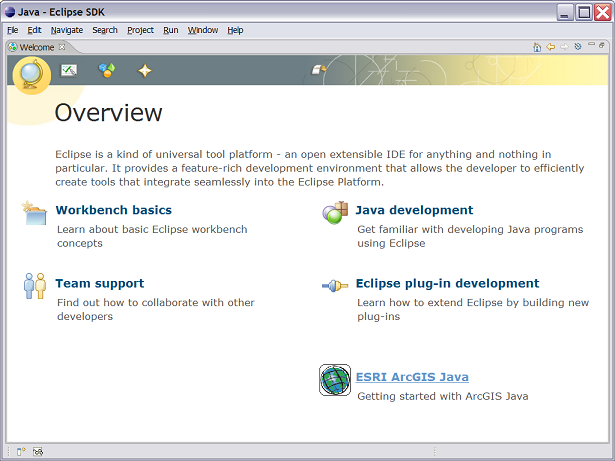Close the Eclipse SDK window
This screenshot has height=461, width=615.
pyautogui.click(x=603, y=13)
